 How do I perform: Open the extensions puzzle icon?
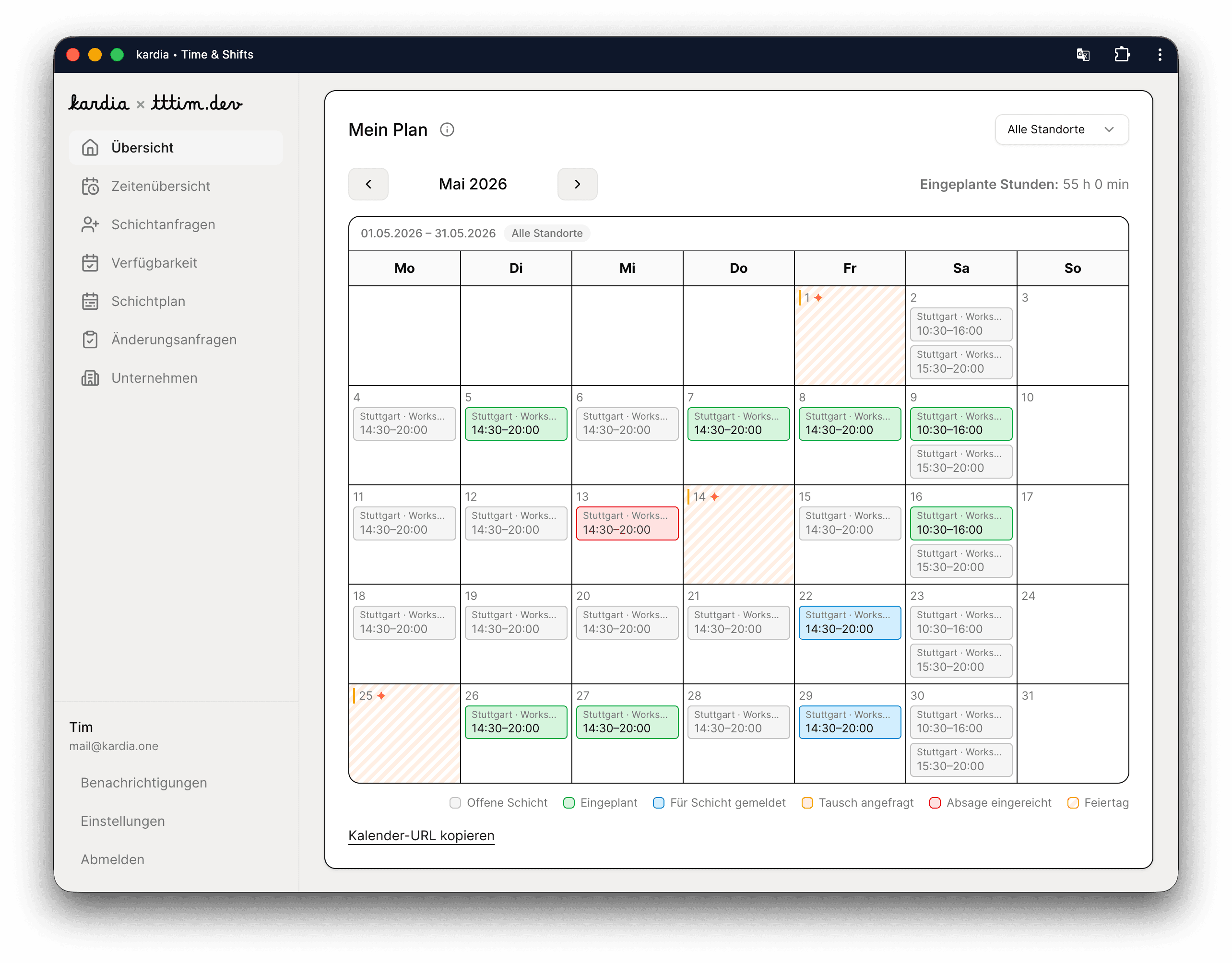click(x=1122, y=55)
